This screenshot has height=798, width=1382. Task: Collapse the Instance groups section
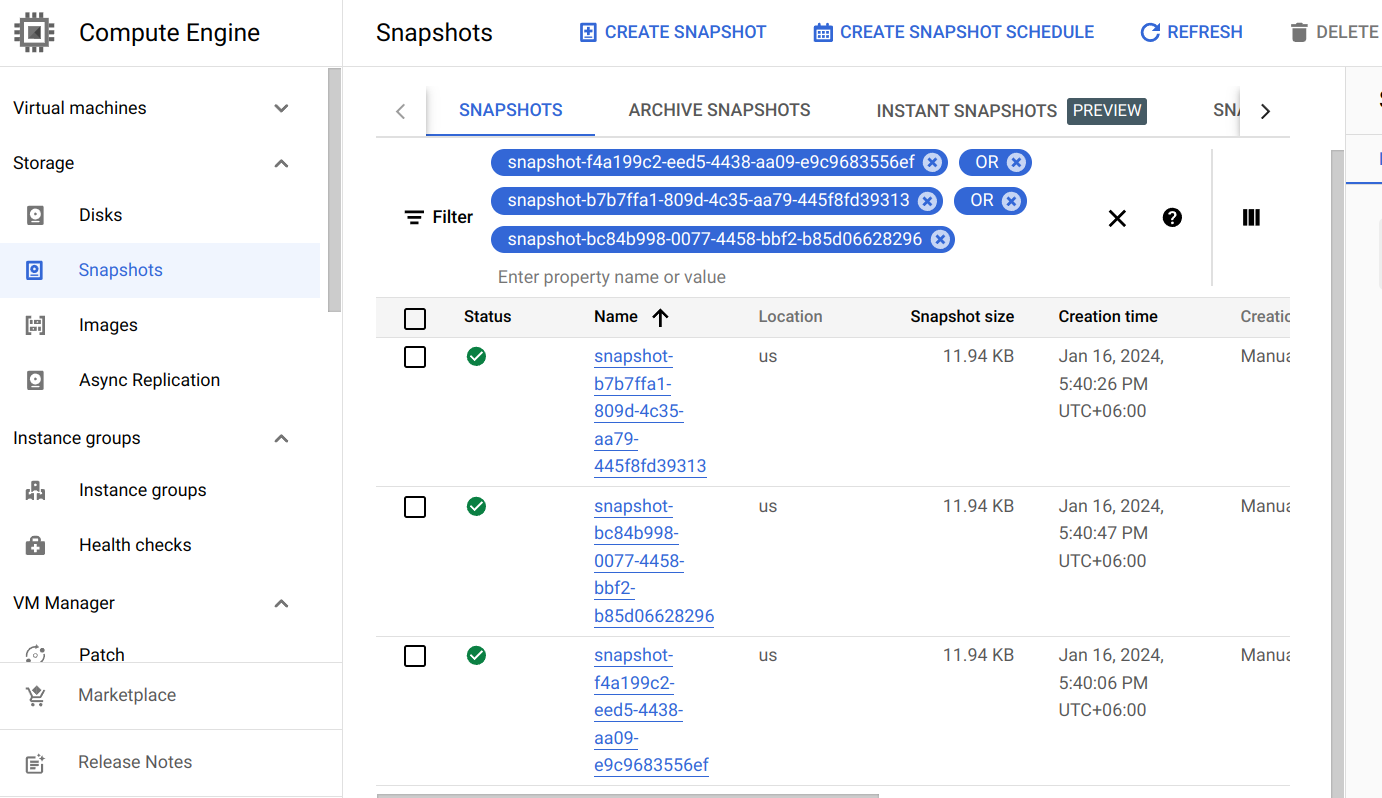click(281, 438)
